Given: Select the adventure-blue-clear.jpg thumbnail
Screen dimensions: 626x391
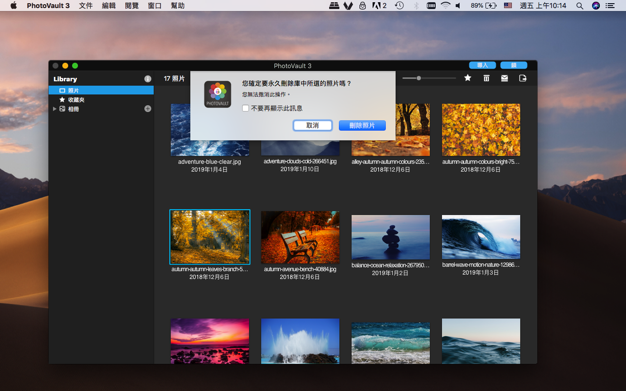Looking at the screenshot, I should tap(210, 130).
